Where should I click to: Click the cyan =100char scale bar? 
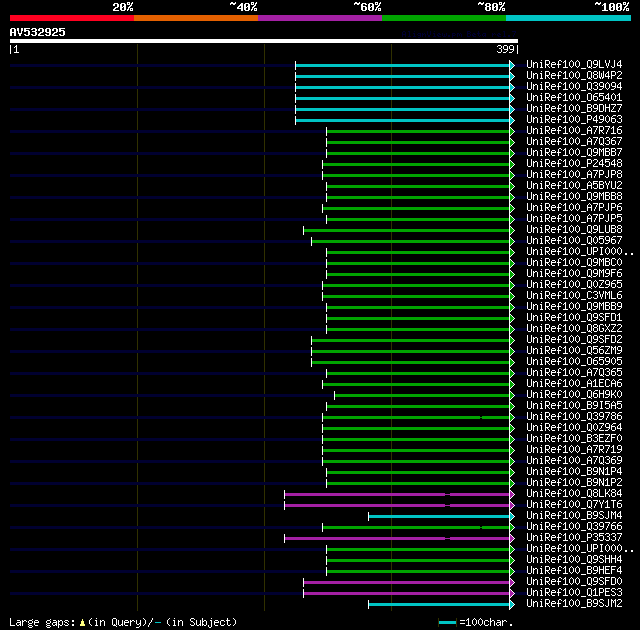pyautogui.click(x=447, y=623)
